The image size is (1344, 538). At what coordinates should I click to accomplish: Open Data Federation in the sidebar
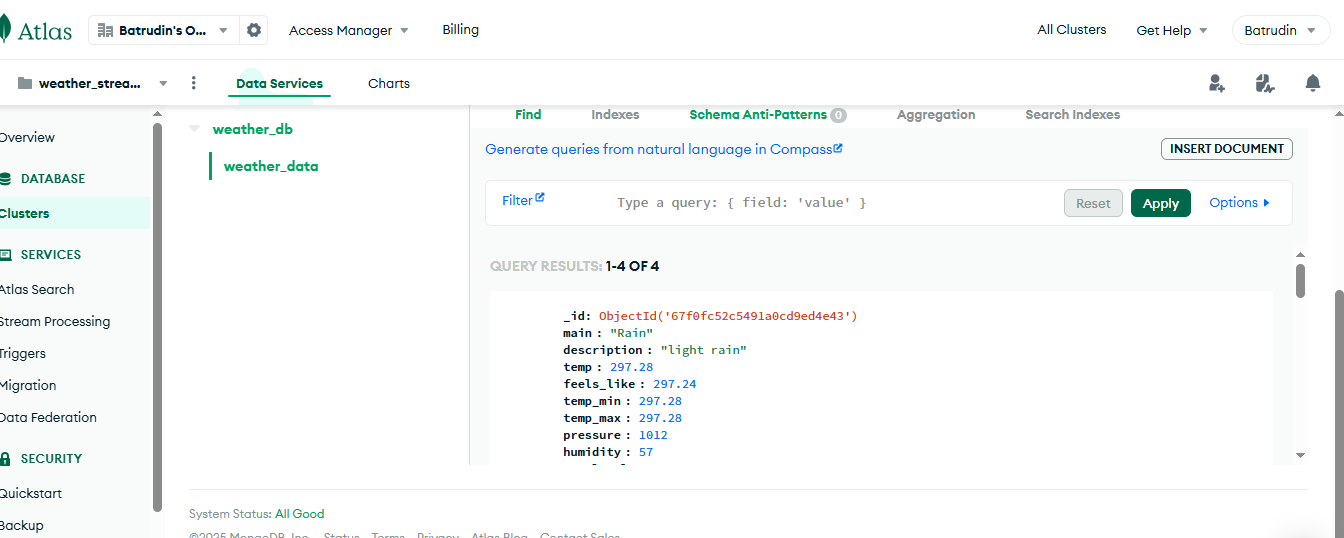pos(48,417)
